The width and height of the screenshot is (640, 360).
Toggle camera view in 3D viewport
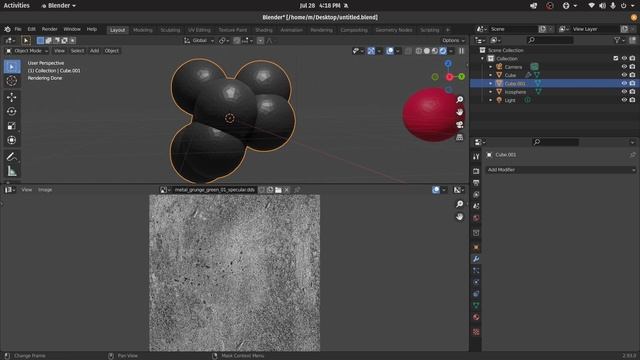[460, 124]
